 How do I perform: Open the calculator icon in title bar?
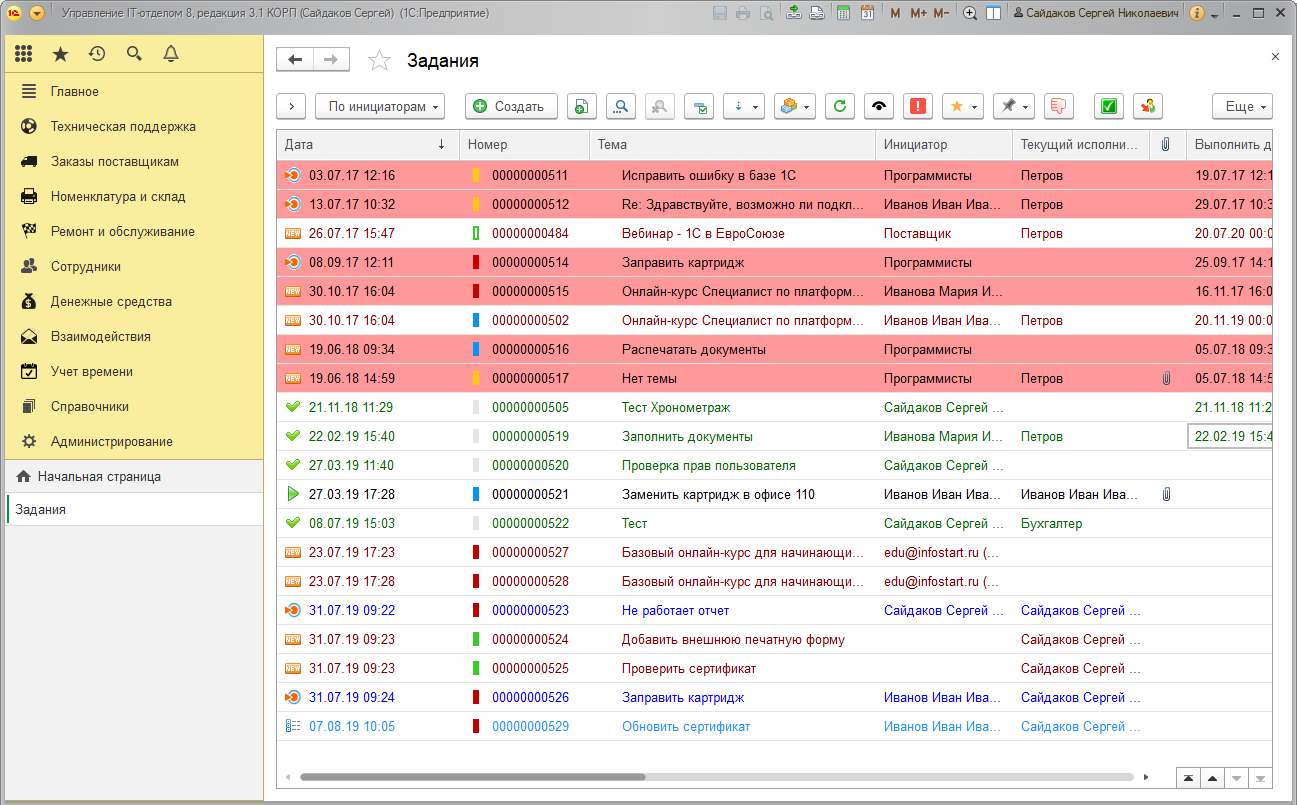[843, 13]
